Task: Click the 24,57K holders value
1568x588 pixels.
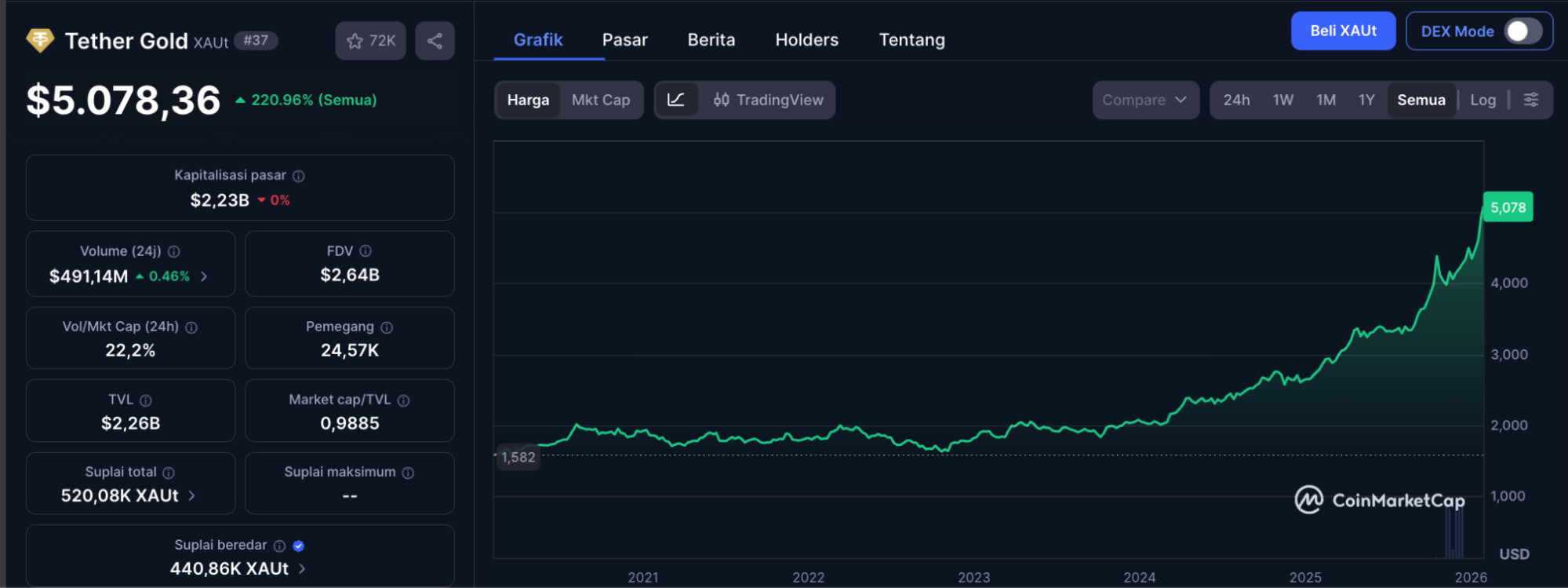Action: click(350, 350)
